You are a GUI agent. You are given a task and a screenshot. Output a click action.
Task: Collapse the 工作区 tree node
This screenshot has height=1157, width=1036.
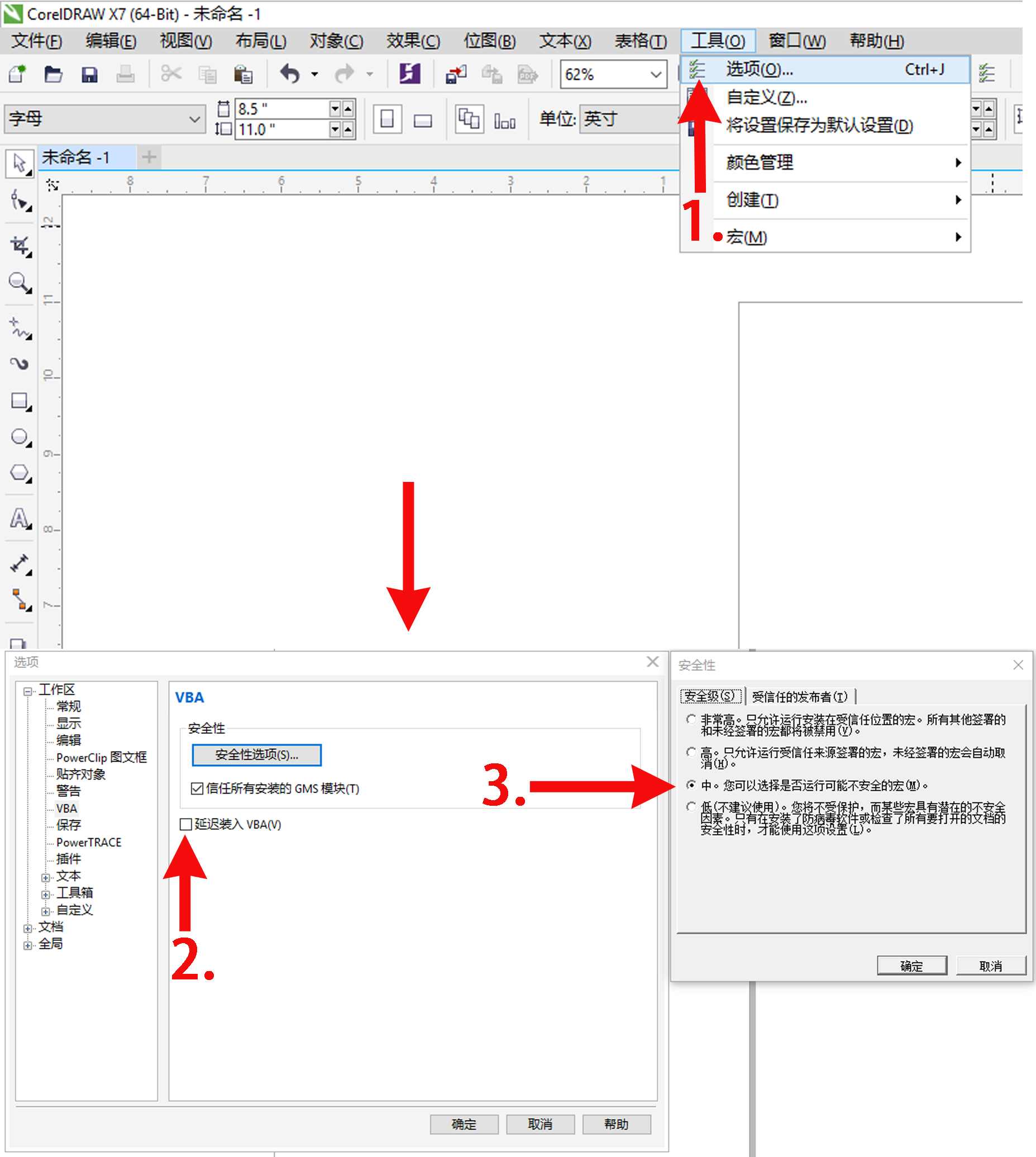pyautogui.click(x=27, y=691)
